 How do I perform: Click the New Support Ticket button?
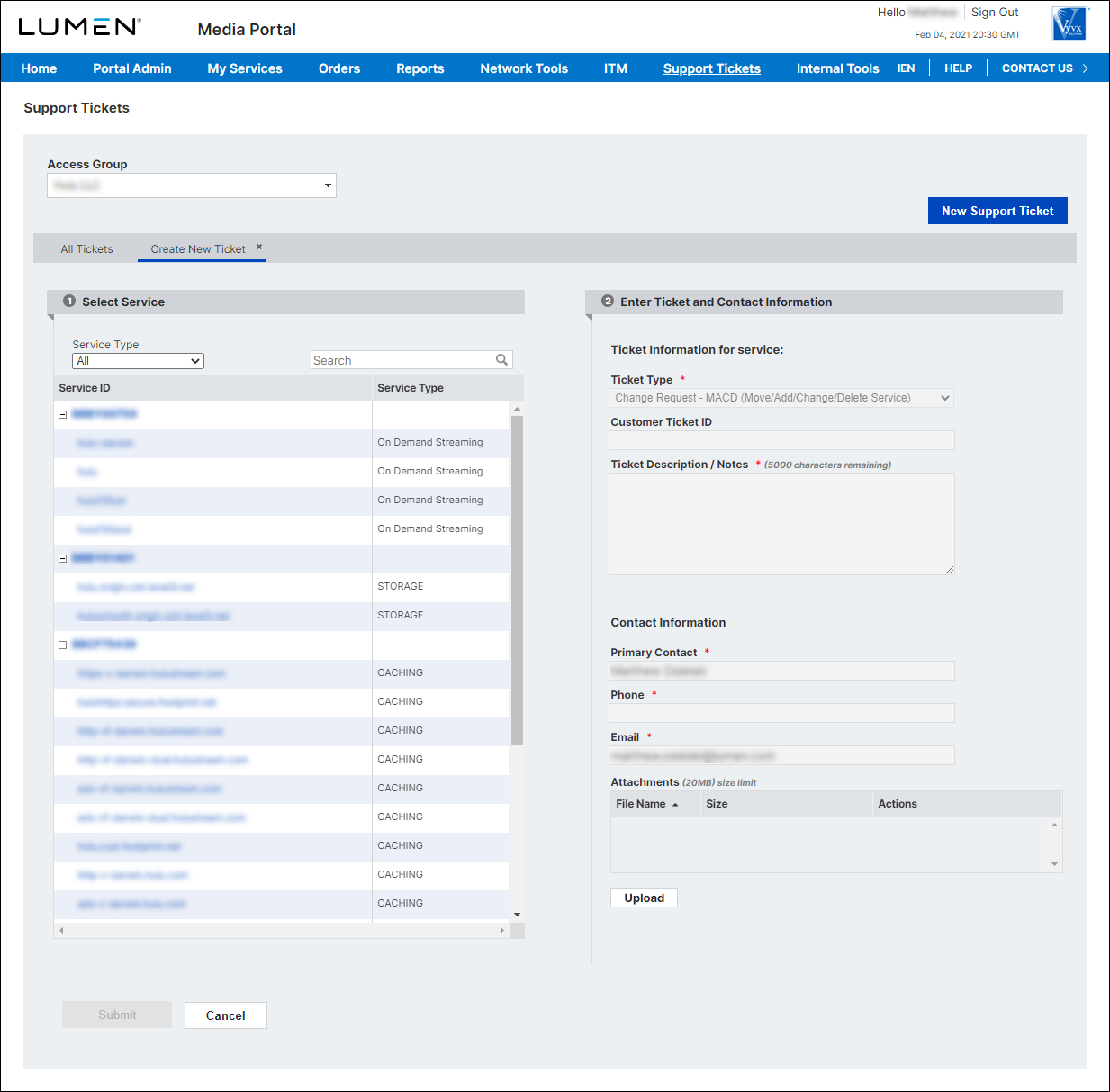click(997, 211)
